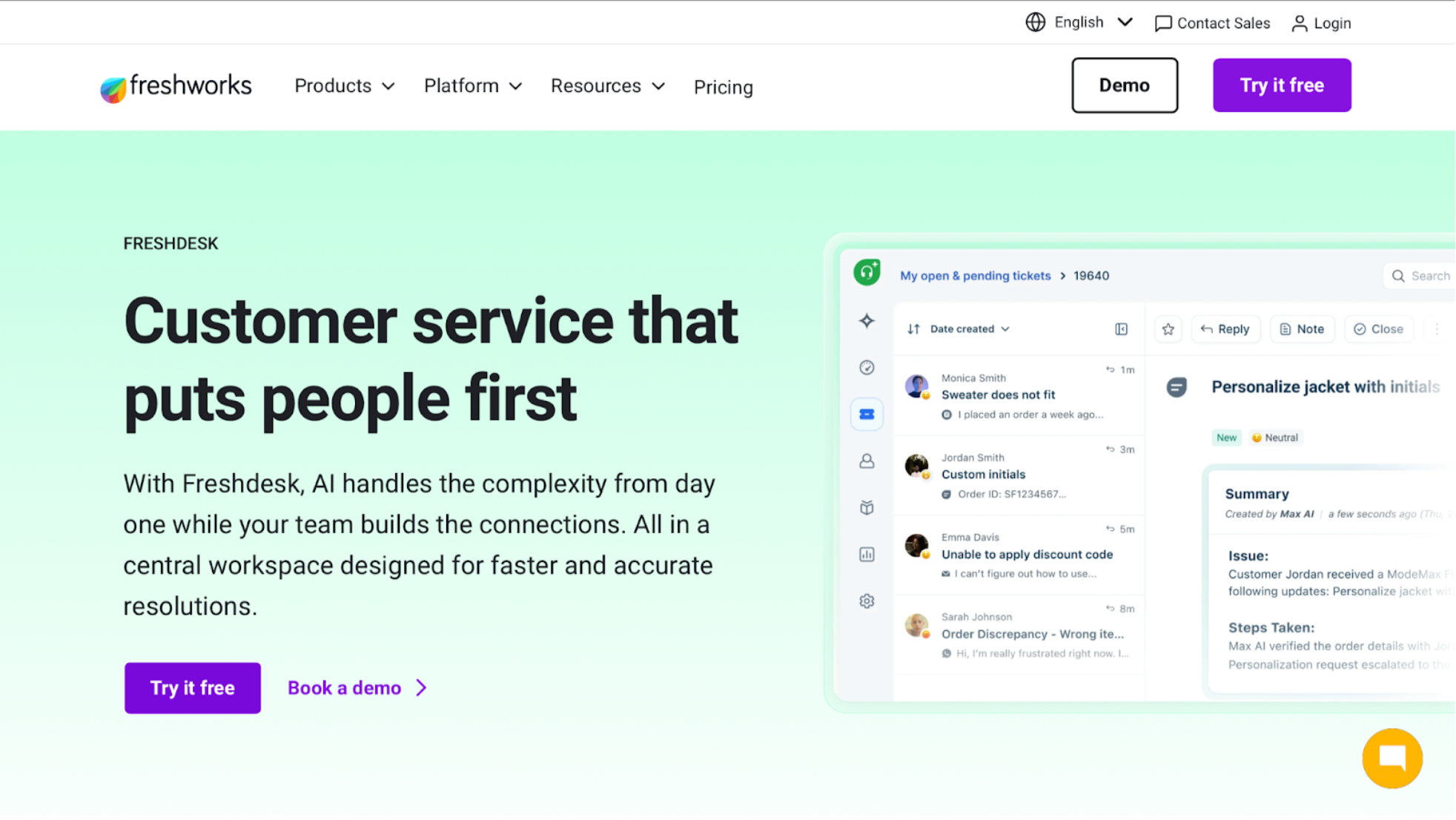The image size is (1456, 820).
Task: Star the ticket with the star icon
Action: 1168,329
